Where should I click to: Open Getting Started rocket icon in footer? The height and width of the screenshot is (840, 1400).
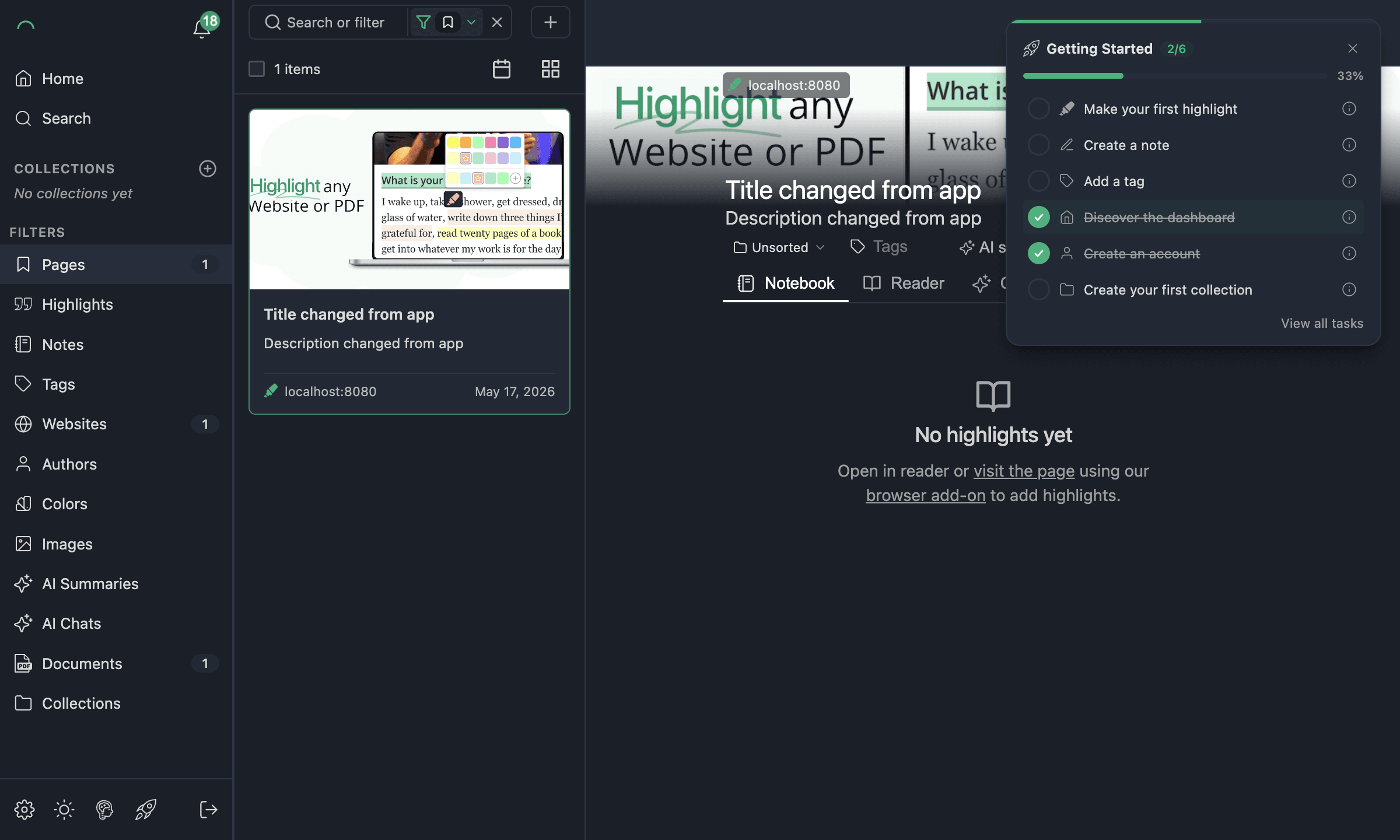pyautogui.click(x=146, y=810)
